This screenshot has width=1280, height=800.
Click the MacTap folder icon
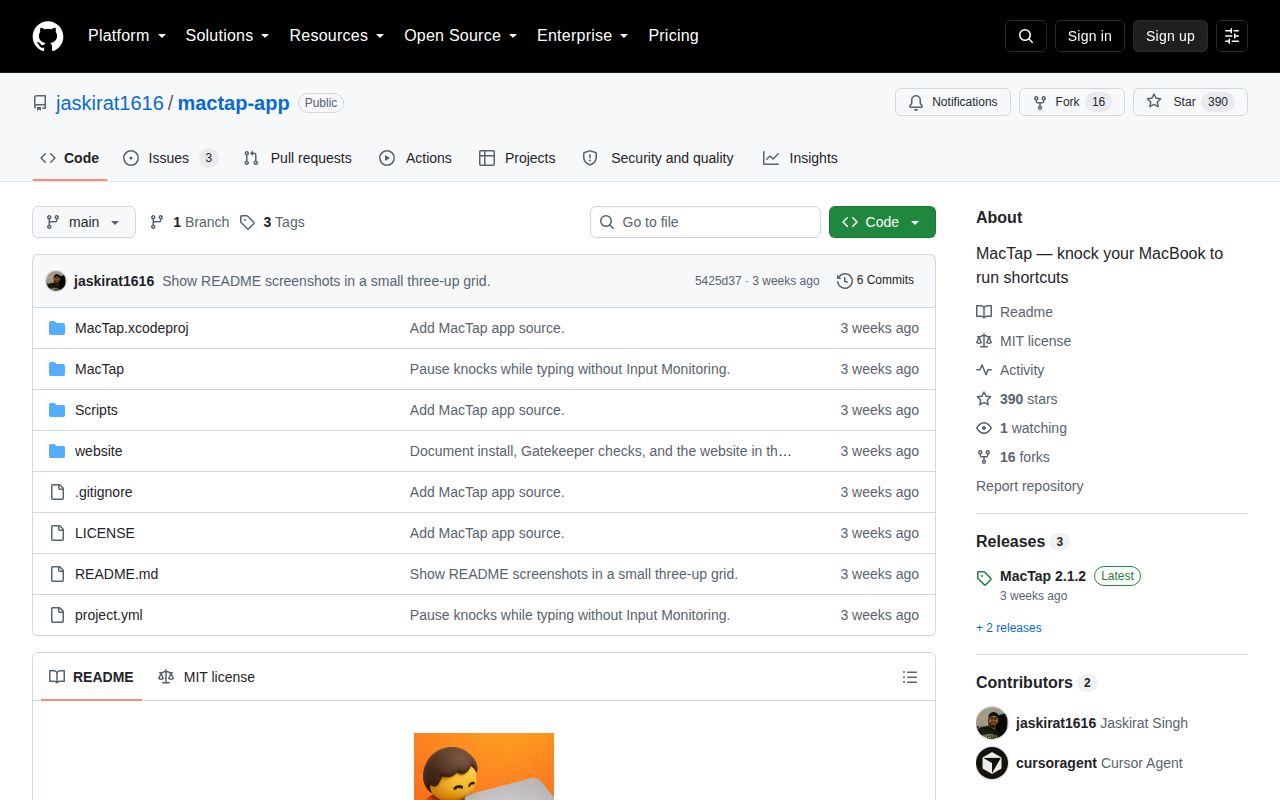pyautogui.click(x=57, y=369)
